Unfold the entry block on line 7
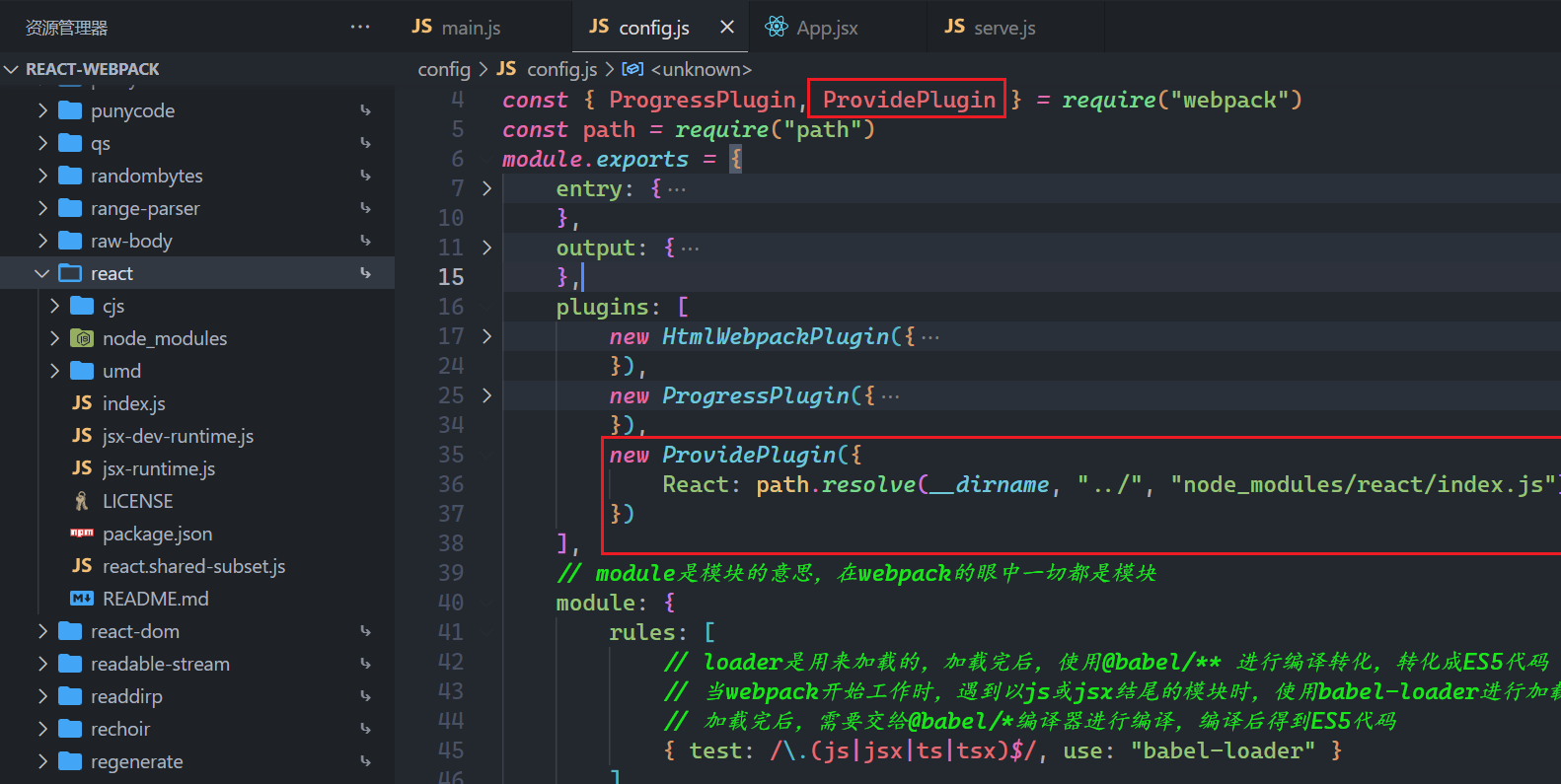Image resolution: width=1561 pixels, height=784 pixels. pos(486,188)
